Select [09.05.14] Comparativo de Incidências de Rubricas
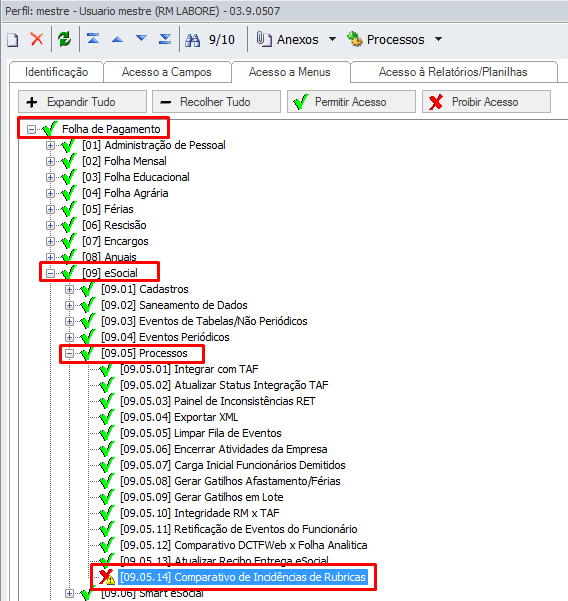This screenshot has width=568, height=601. 243,577
